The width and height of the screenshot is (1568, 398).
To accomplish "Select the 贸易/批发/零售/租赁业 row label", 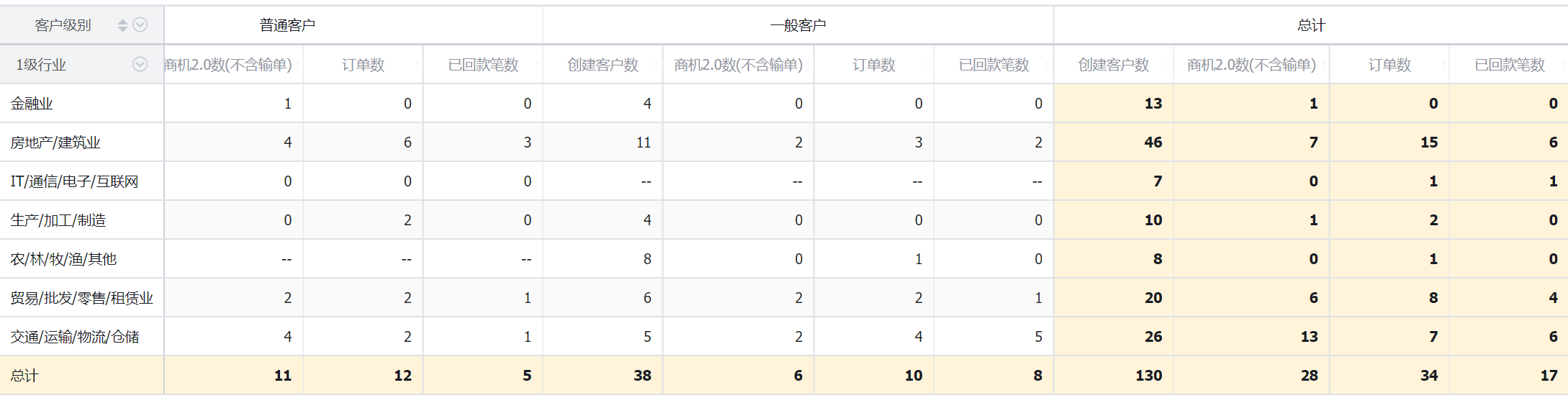I will (81, 298).
